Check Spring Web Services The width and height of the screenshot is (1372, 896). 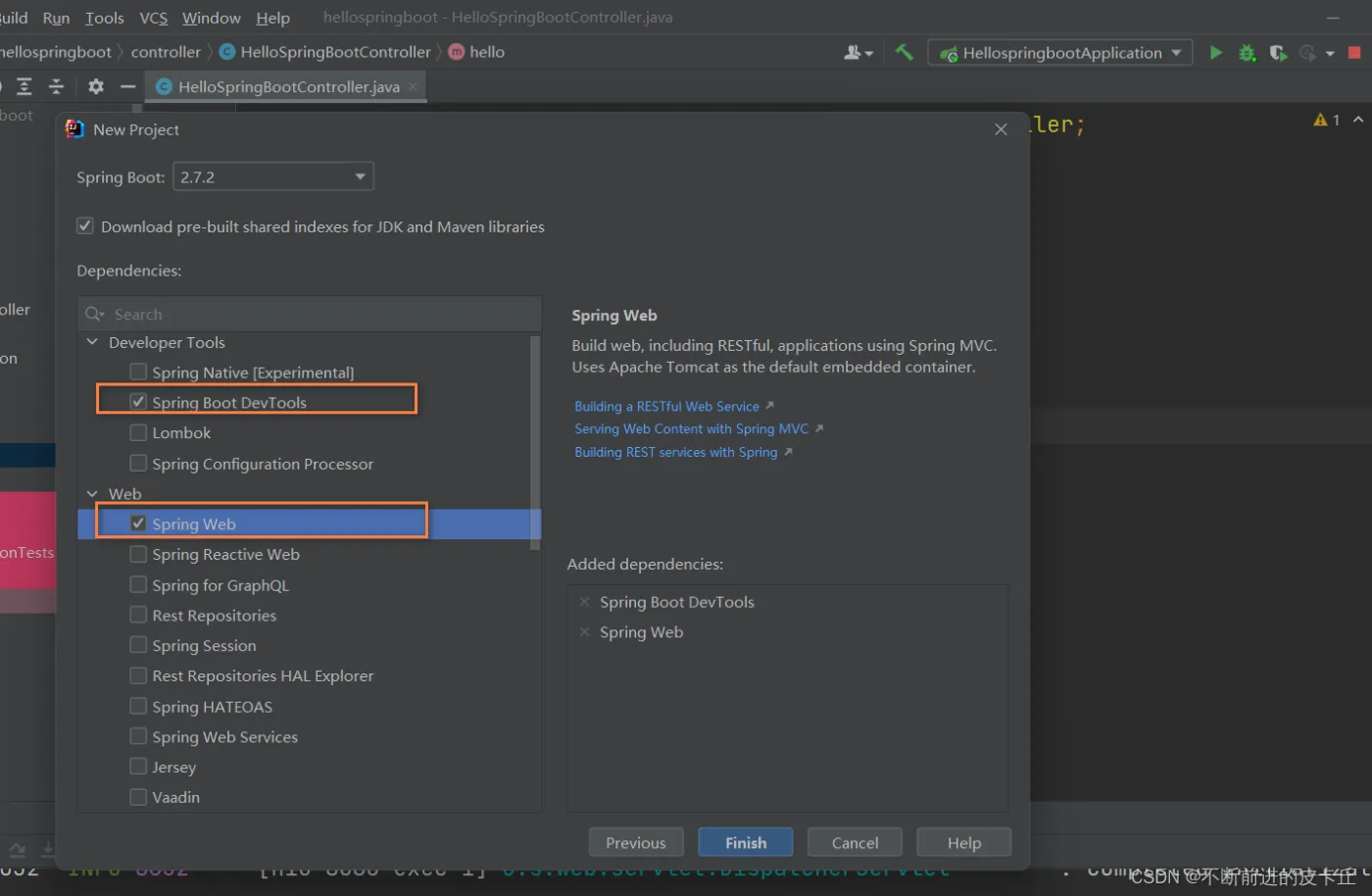tap(138, 736)
